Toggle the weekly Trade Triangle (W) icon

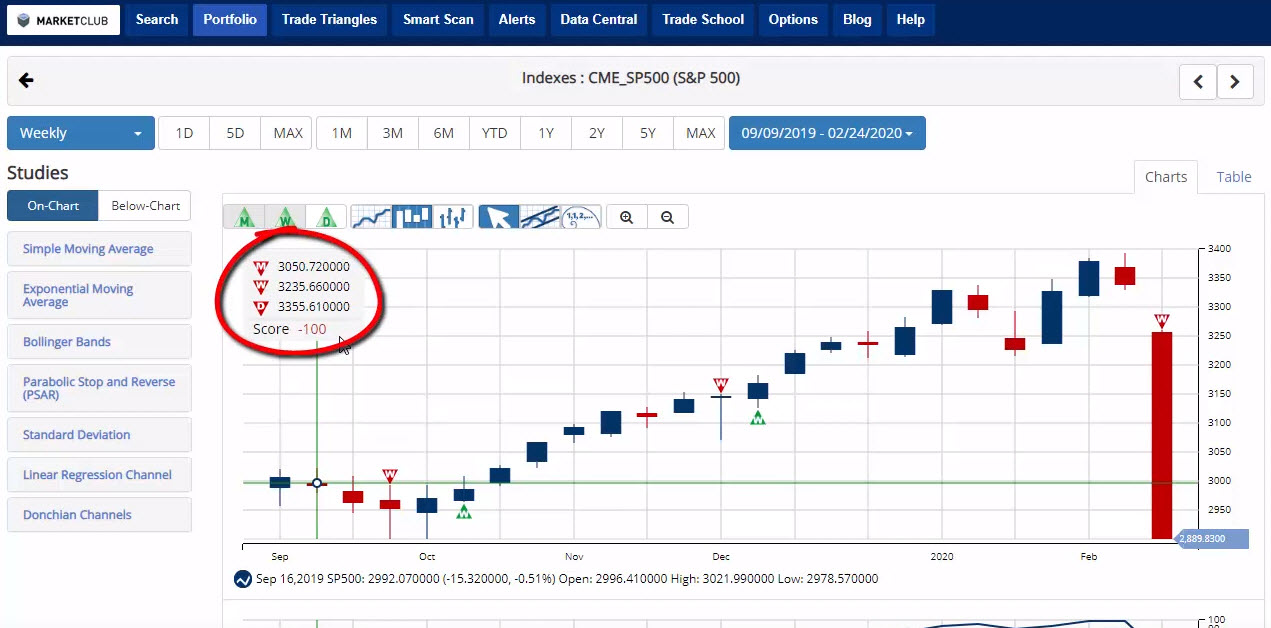[x=285, y=217]
